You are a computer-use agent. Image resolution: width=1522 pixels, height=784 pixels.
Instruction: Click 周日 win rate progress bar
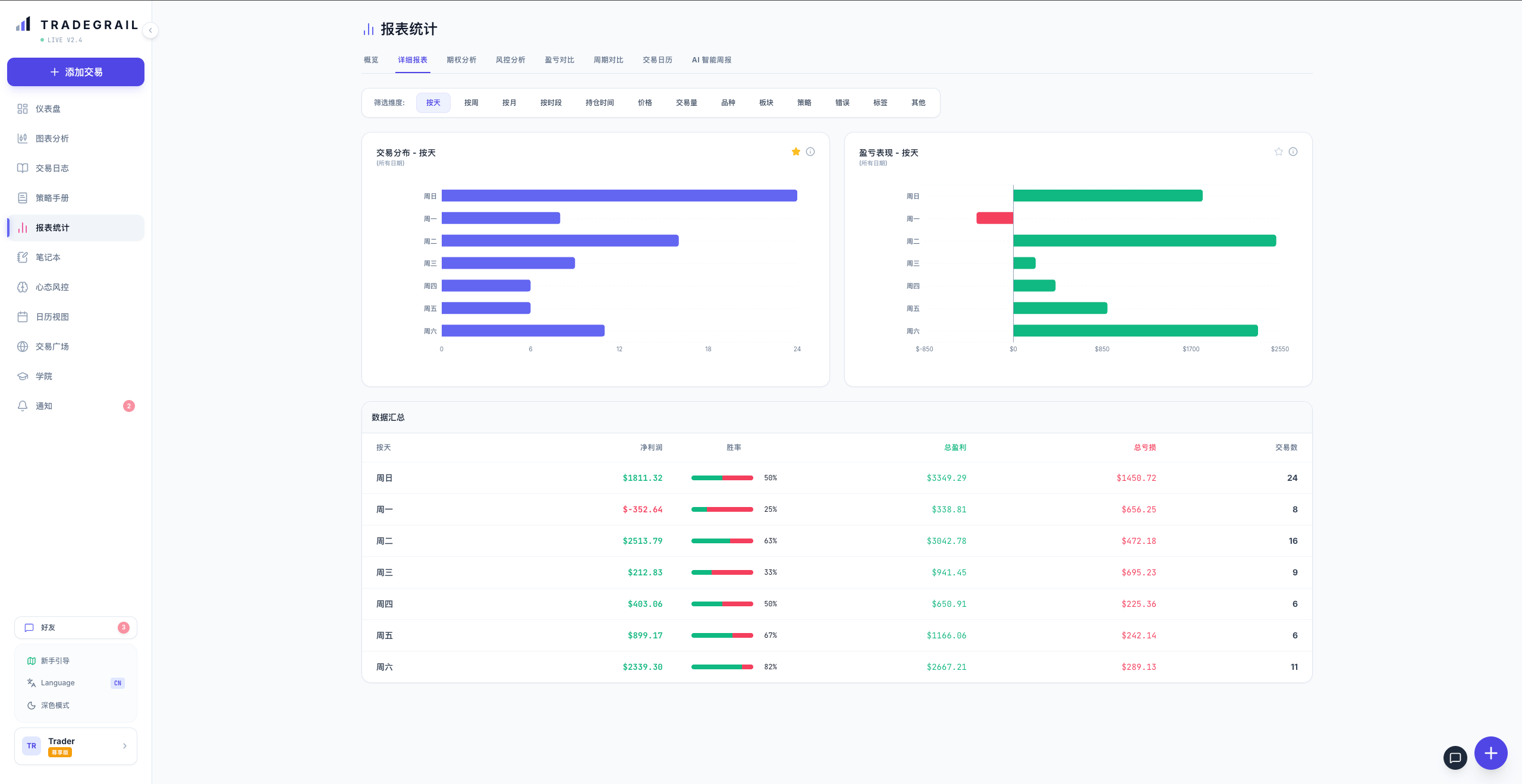[x=722, y=478]
